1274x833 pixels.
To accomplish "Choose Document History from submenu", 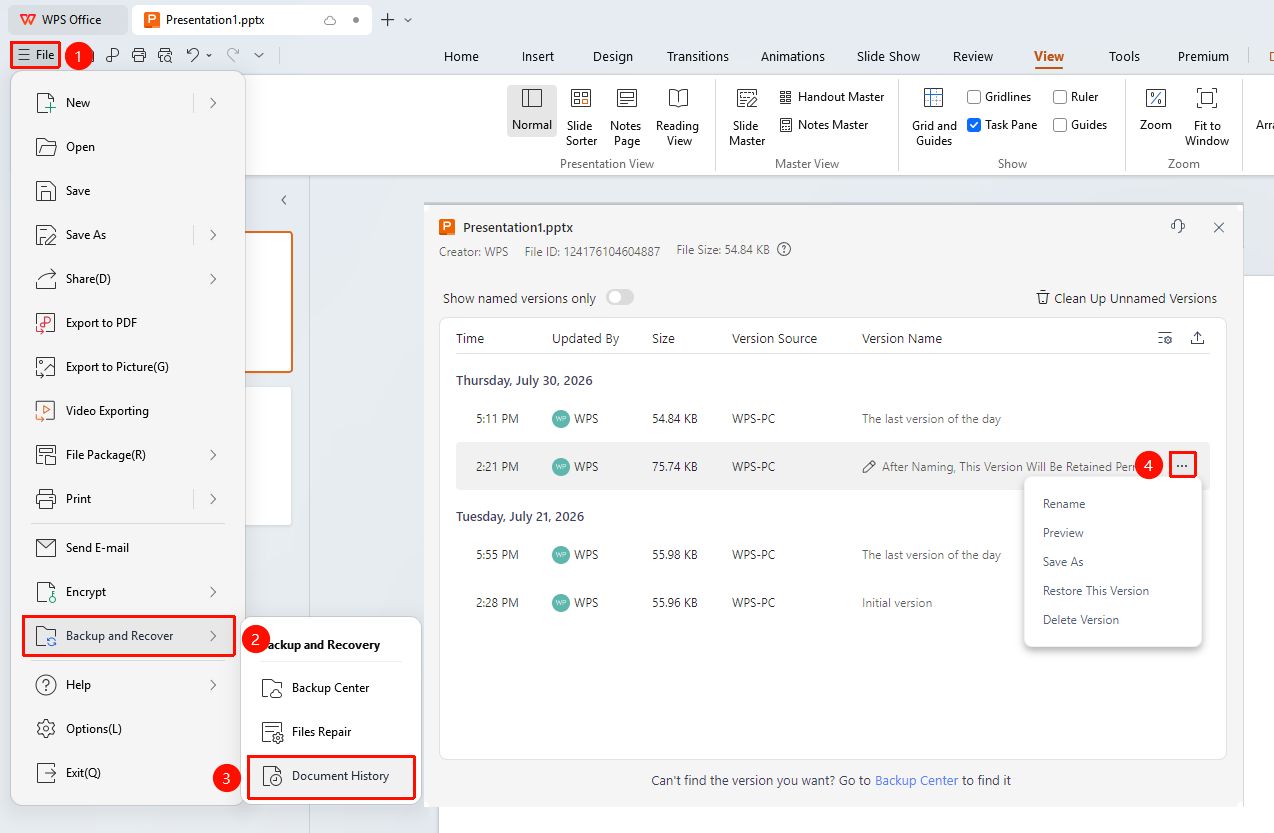I will click(x=331, y=776).
